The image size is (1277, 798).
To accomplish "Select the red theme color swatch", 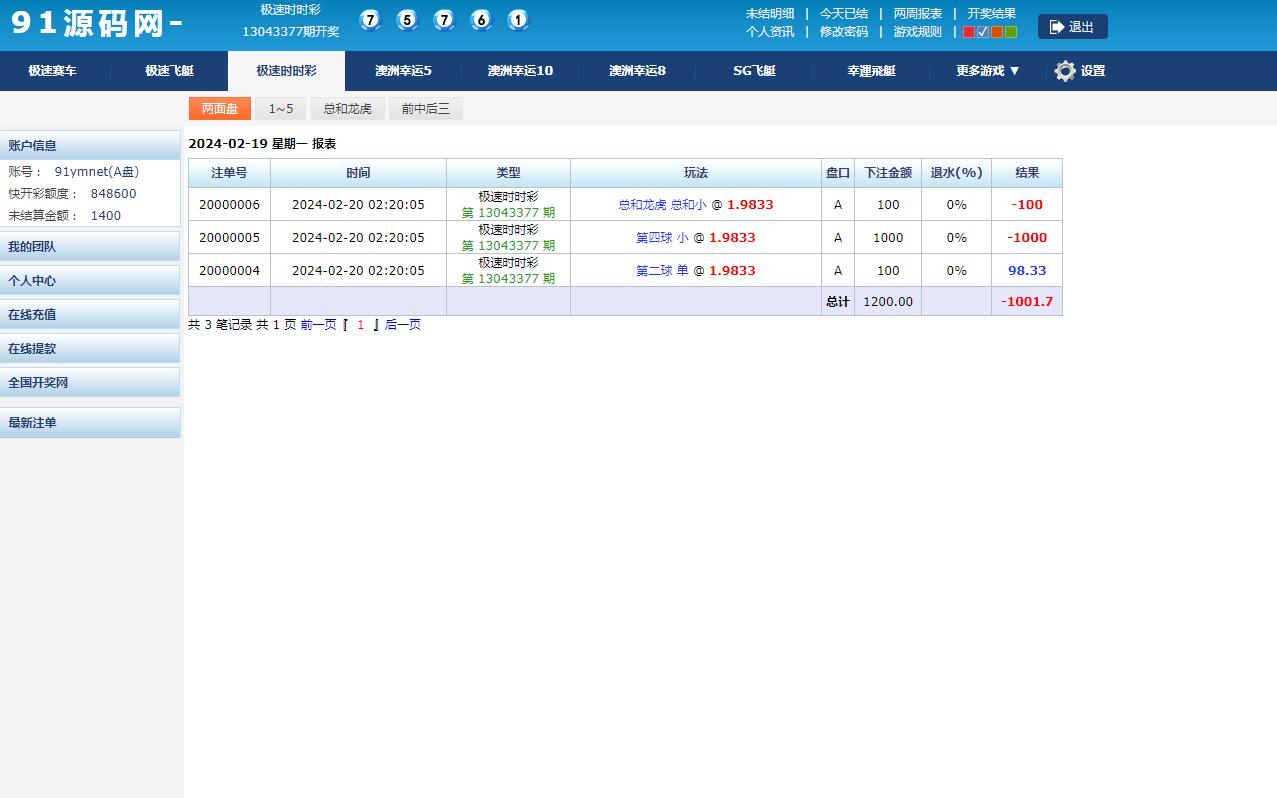I will click(968, 31).
